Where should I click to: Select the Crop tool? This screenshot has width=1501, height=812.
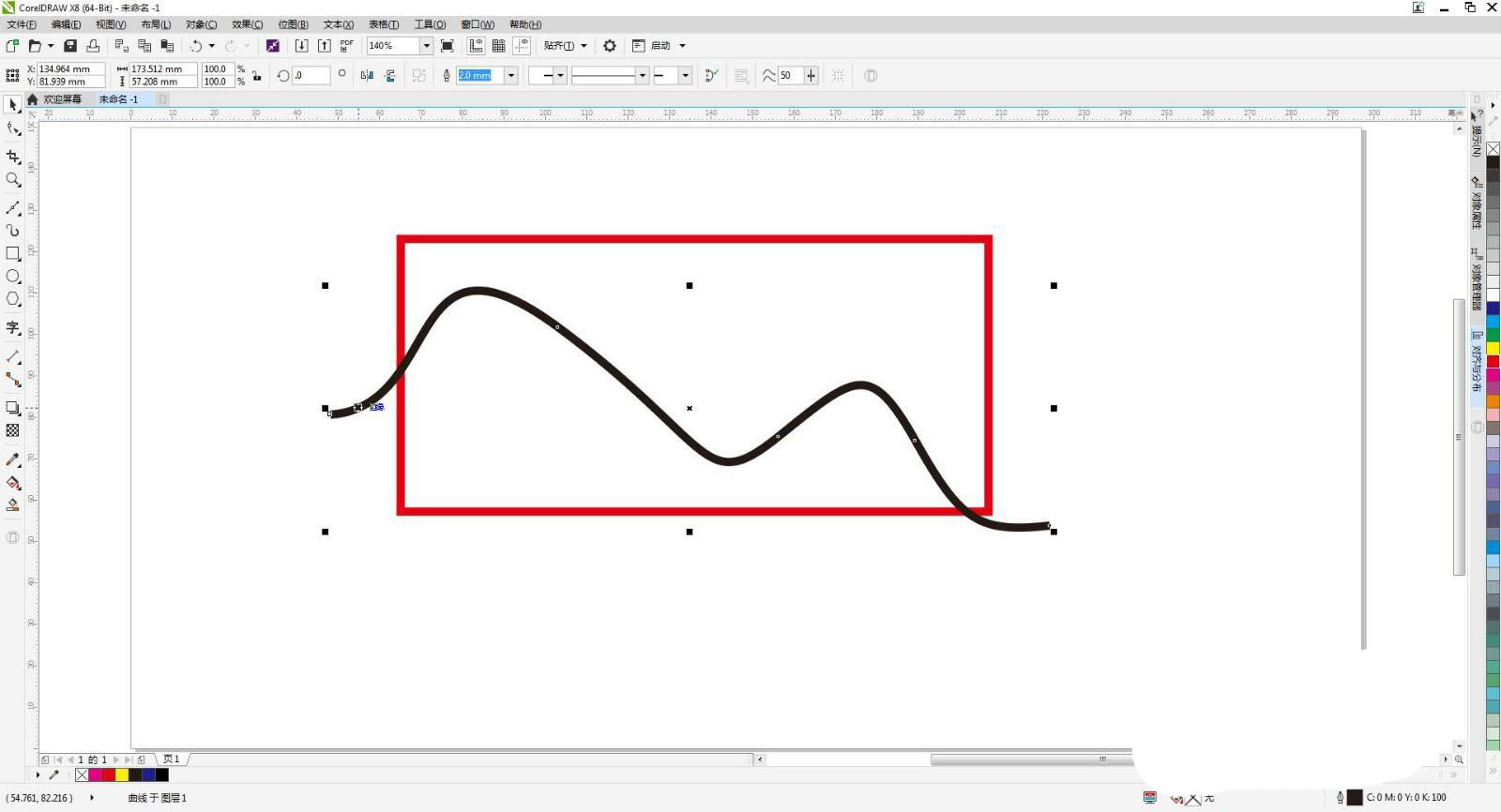point(13,157)
